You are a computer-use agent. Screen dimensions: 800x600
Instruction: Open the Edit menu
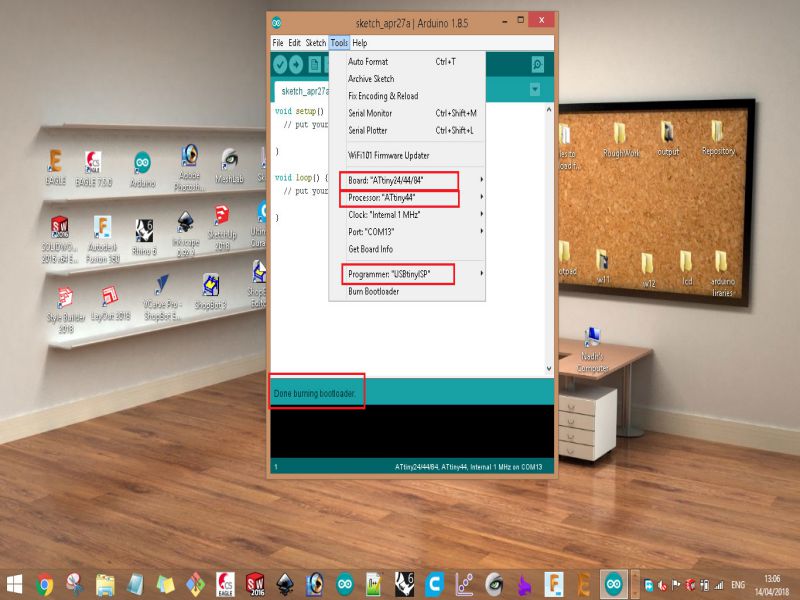tap(294, 43)
